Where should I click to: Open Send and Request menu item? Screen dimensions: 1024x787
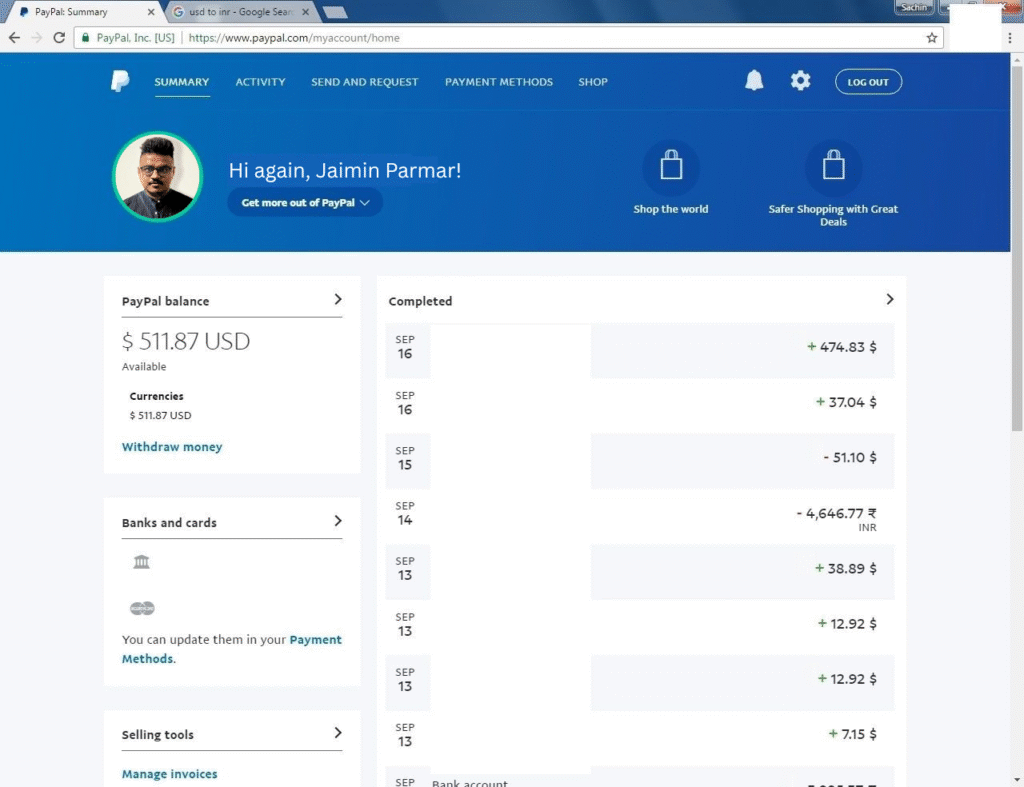pos(364,82)
